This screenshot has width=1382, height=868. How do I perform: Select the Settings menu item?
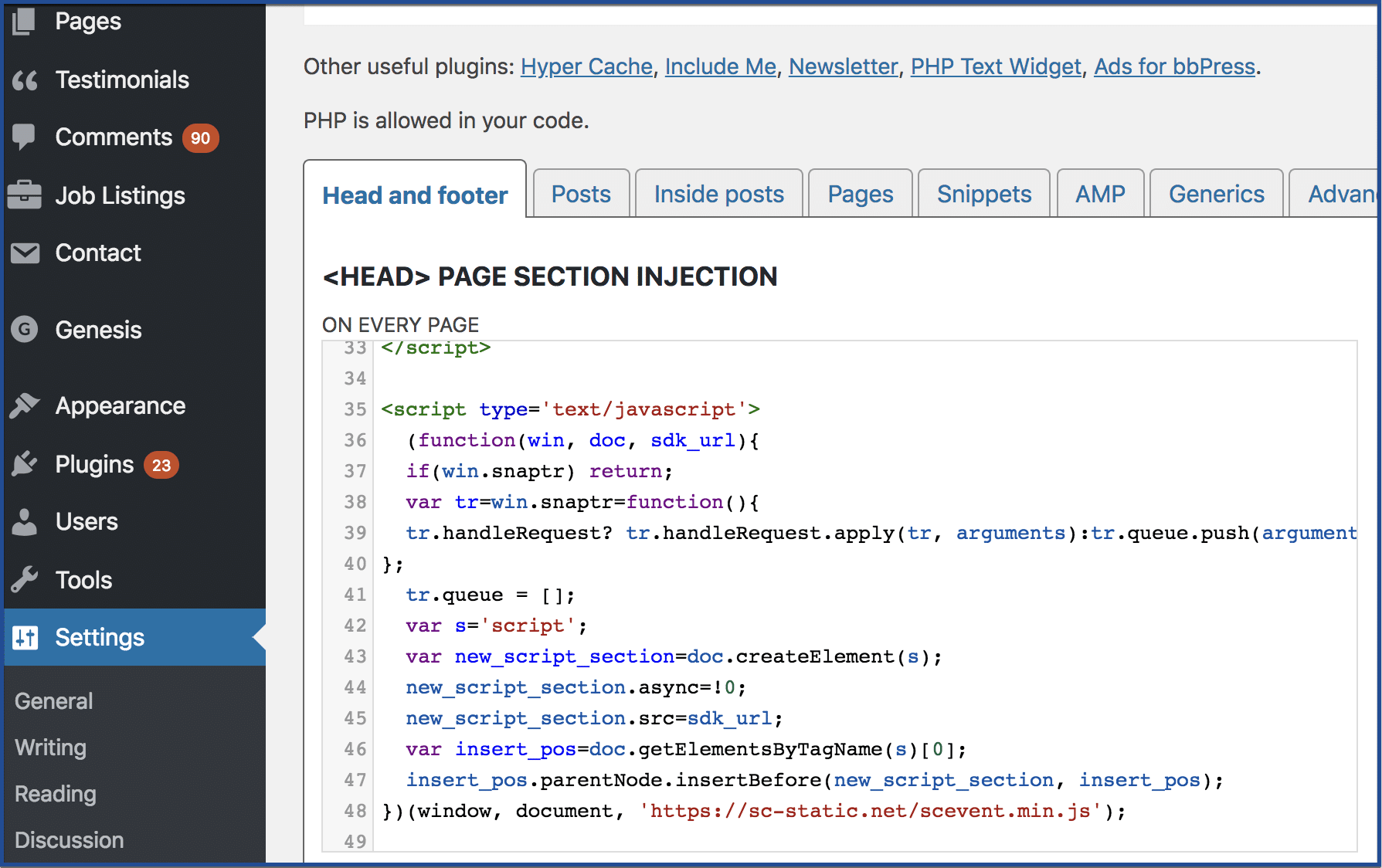click(x=135, y=637)
